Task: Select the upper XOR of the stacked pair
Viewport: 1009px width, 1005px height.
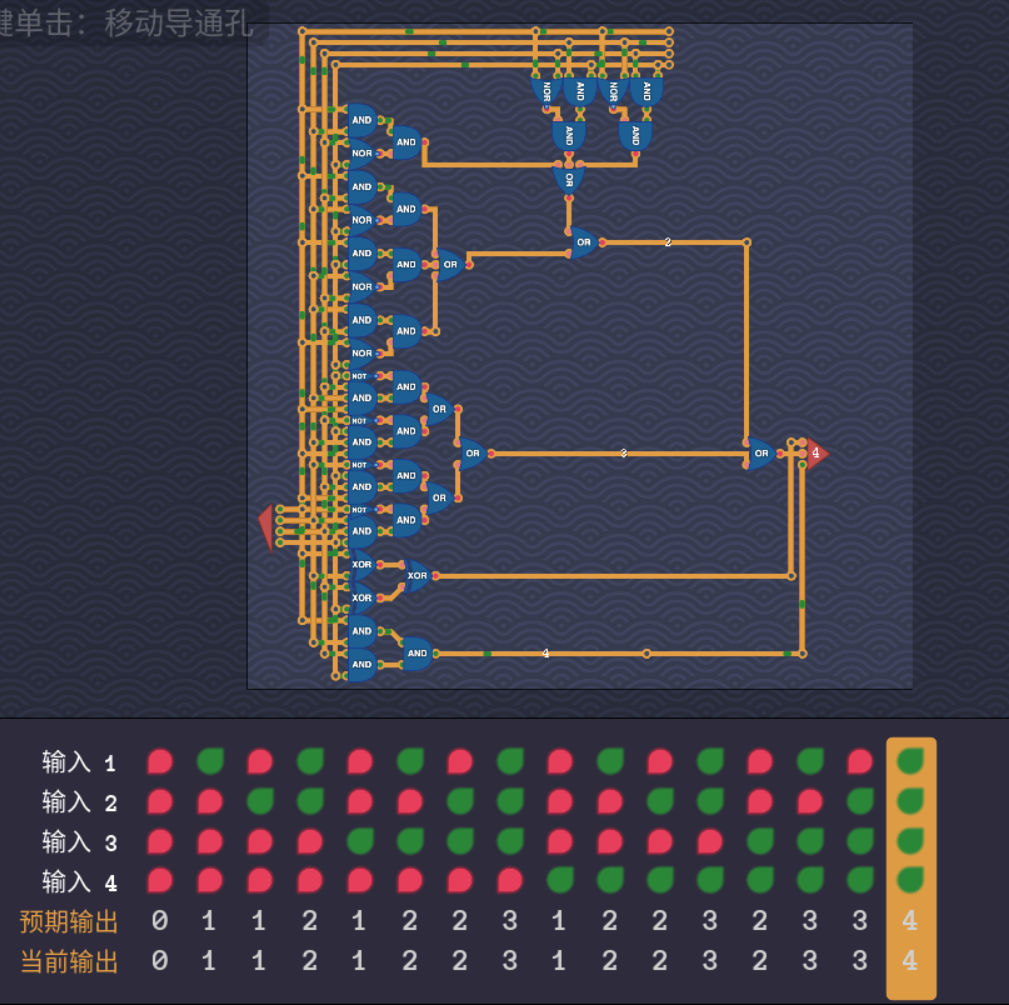Action: 362,565
